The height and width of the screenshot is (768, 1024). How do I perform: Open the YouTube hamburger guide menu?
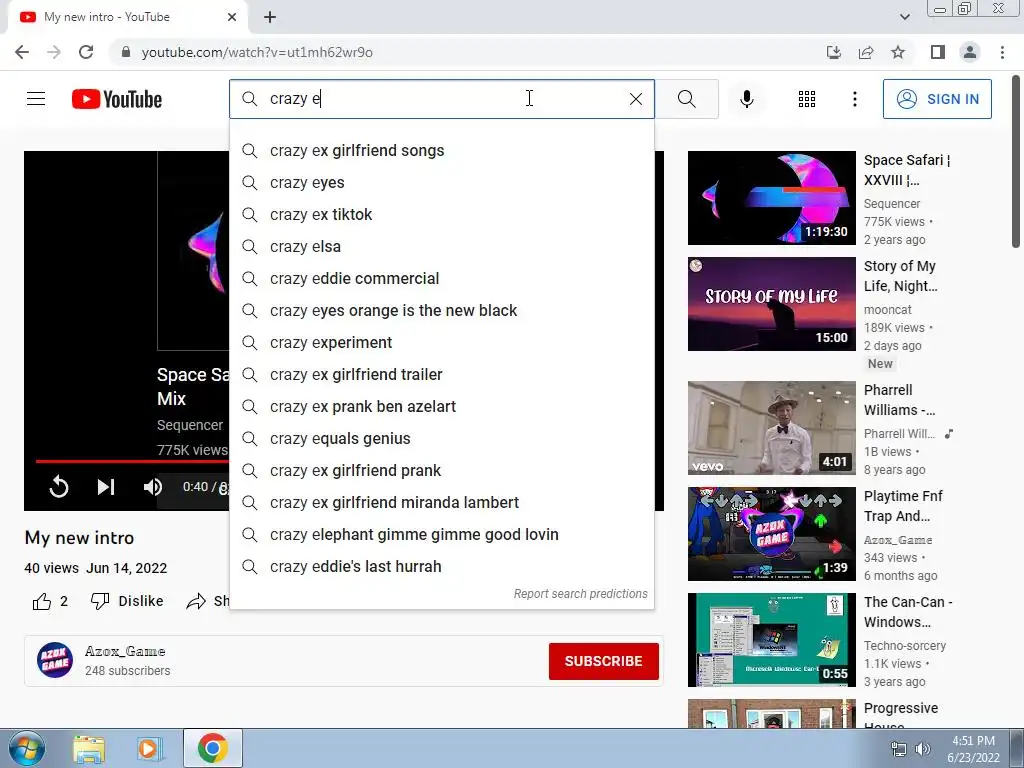point(36,99)
